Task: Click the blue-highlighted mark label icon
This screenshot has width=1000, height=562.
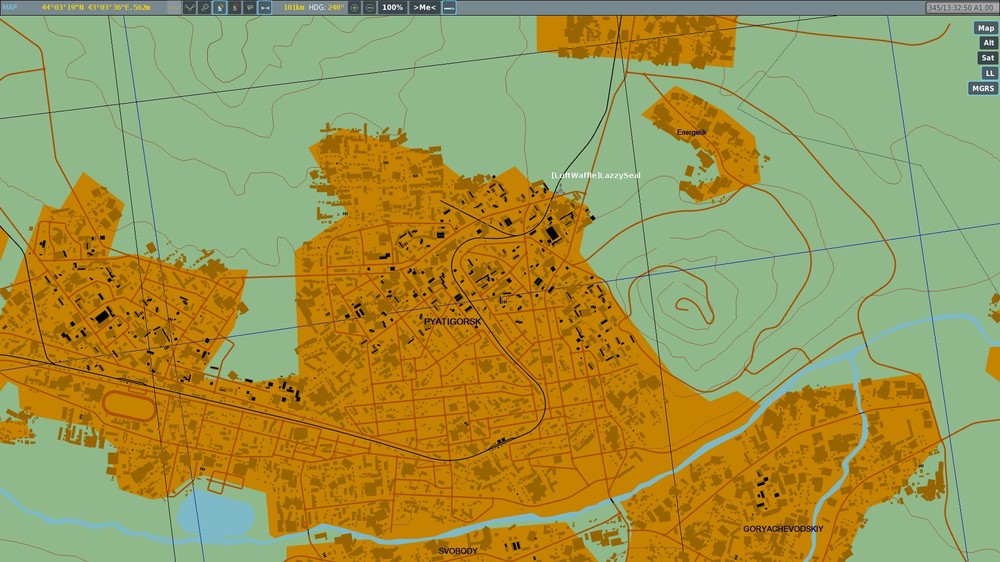Action: click(220, 7)
